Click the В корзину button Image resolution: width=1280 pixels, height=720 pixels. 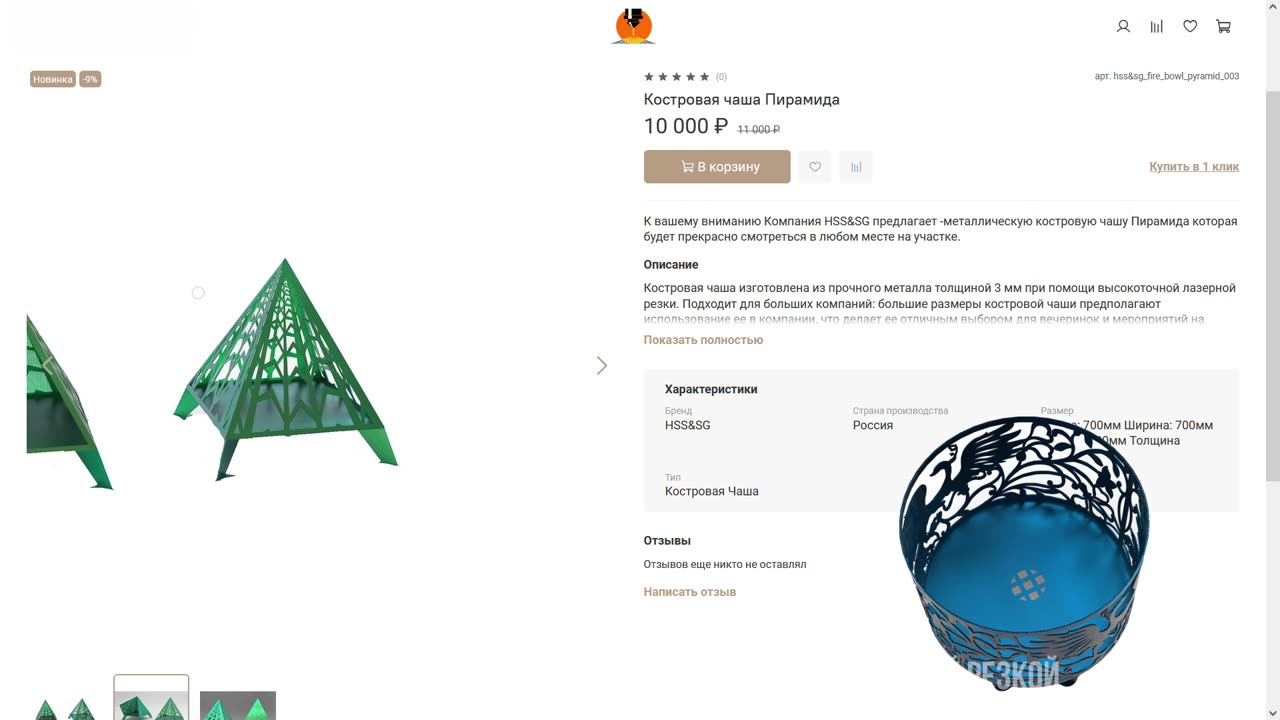(717, 167)
